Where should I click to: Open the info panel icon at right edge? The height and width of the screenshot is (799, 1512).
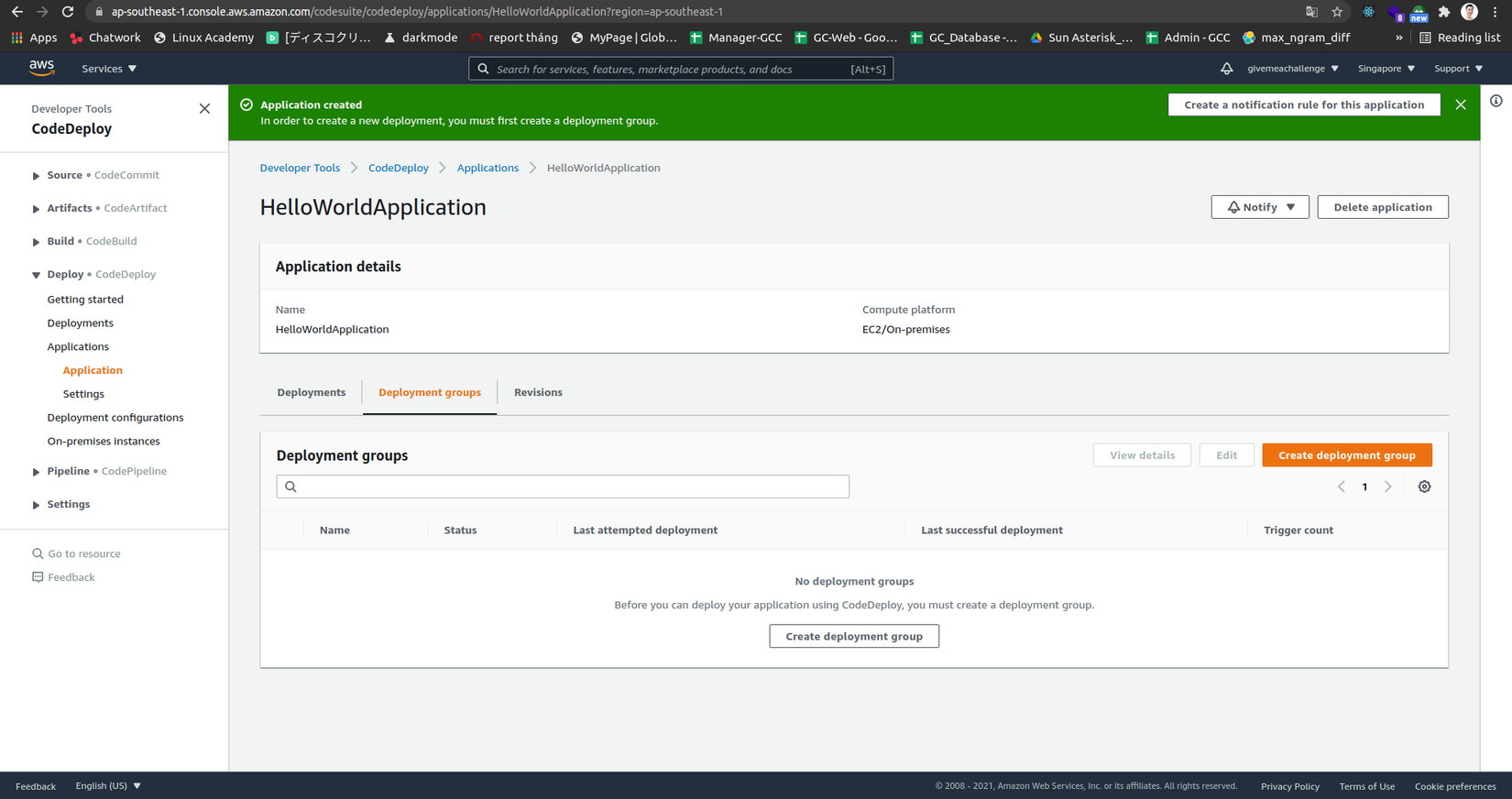tap(1496, 101)
